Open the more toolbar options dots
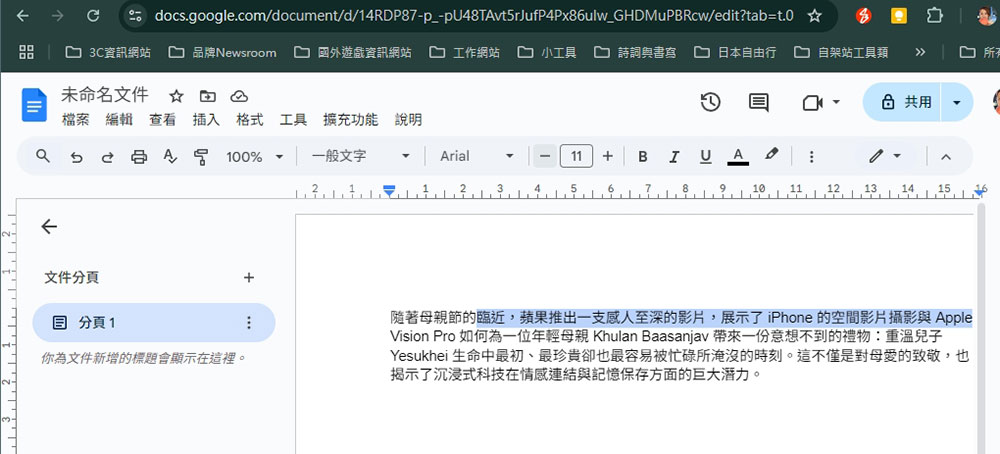Viewport: 1000px width, 454px height. pyautogui.click(x=811, y=156)
